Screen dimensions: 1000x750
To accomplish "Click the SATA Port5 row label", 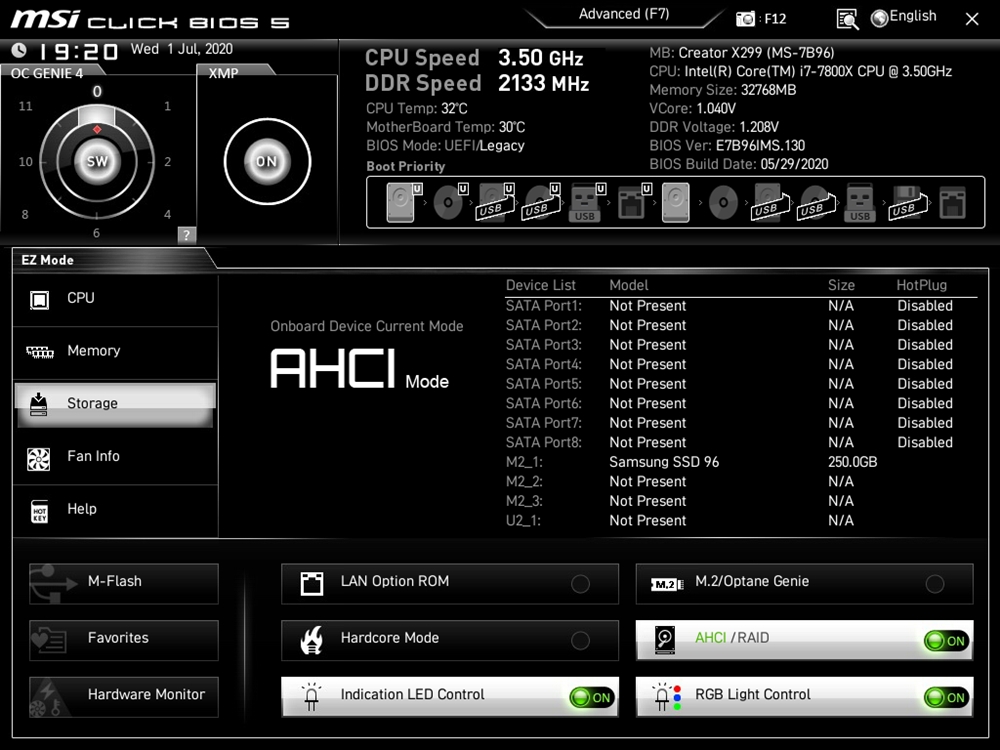I will [x=544, y=383].
